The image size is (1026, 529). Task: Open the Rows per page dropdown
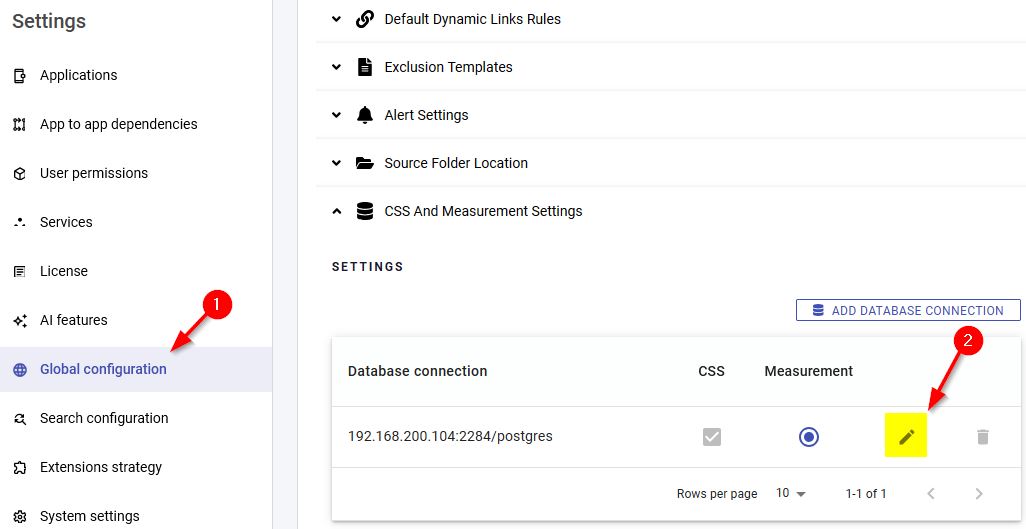(790, 493)
